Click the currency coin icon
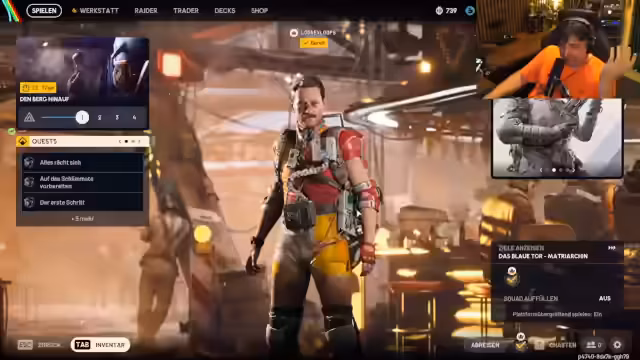Image resolution: width=640 pixels, height=360 pixels. (x=439, y=11)
